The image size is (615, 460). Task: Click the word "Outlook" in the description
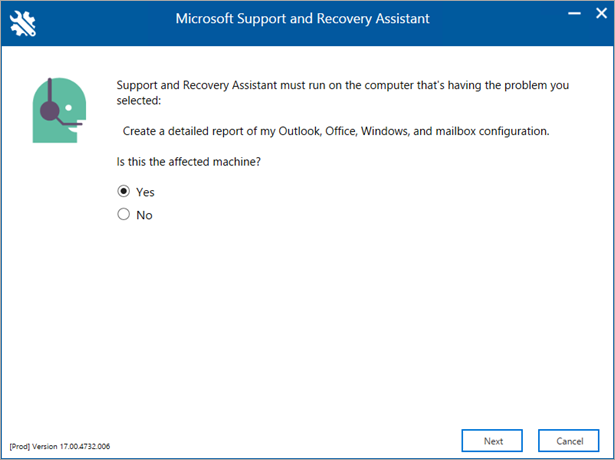(x=297, y=131)
